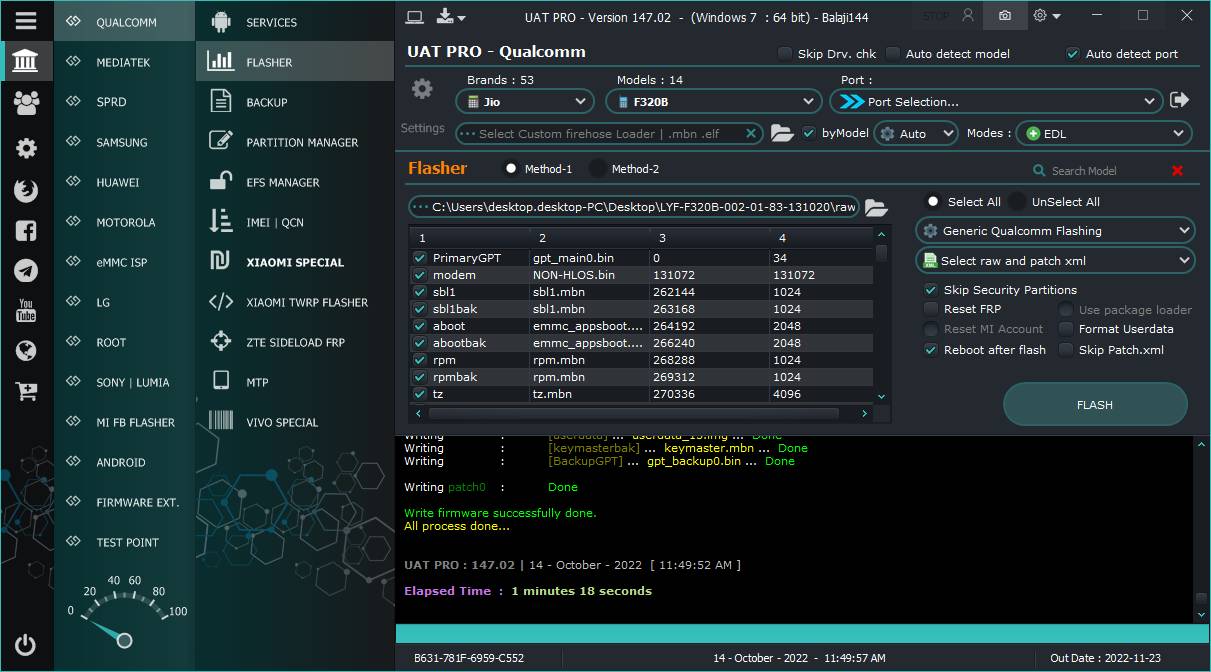Disable Auto detect port checkbox

(1073, 54)
